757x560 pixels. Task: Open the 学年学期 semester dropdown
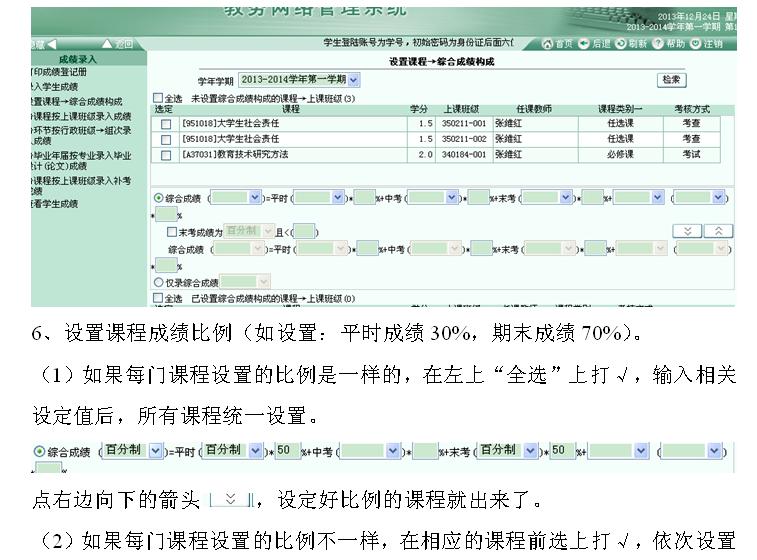[x=354, y=79]
